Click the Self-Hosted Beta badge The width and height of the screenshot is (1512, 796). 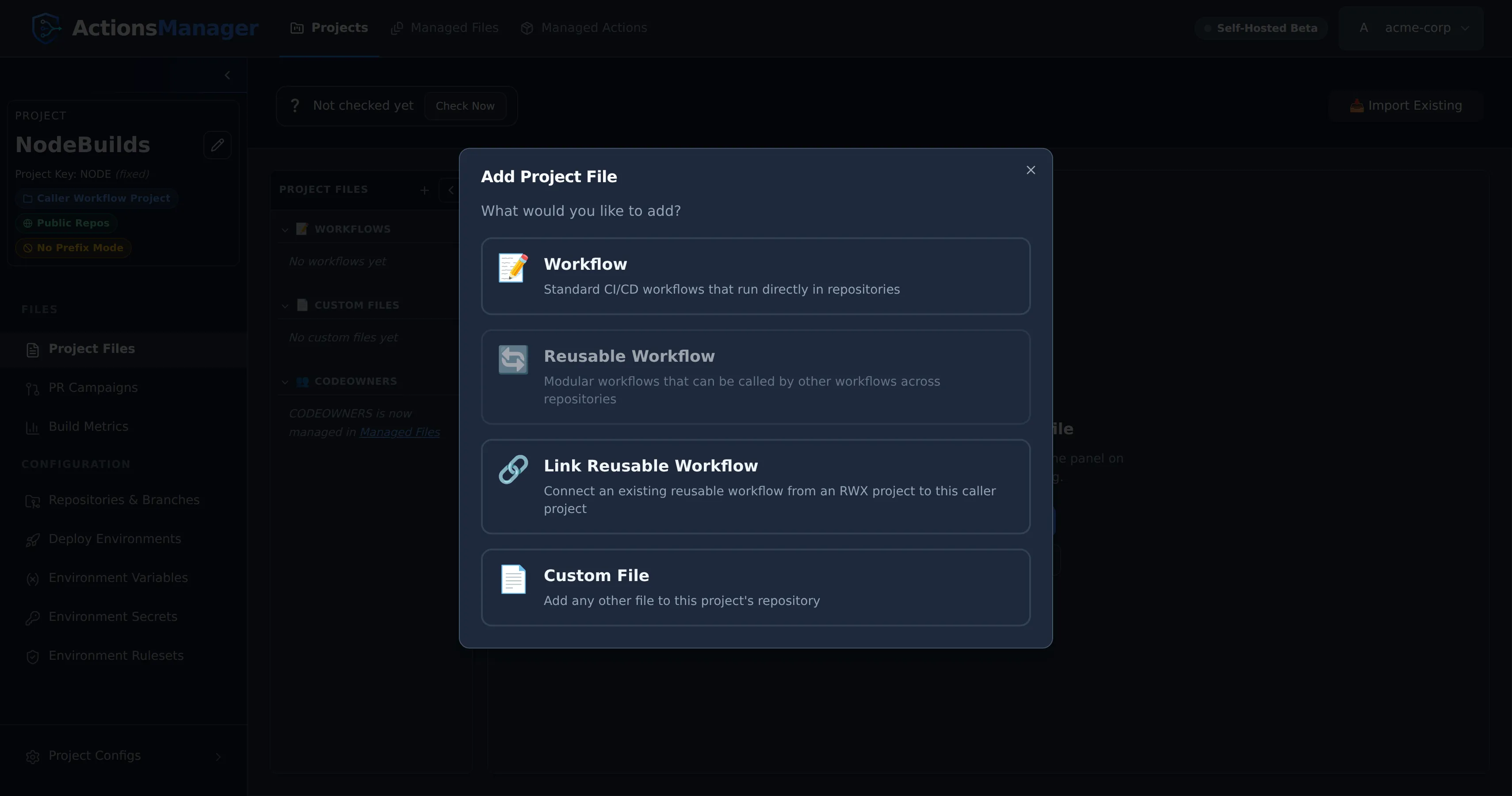(1261, 28)
